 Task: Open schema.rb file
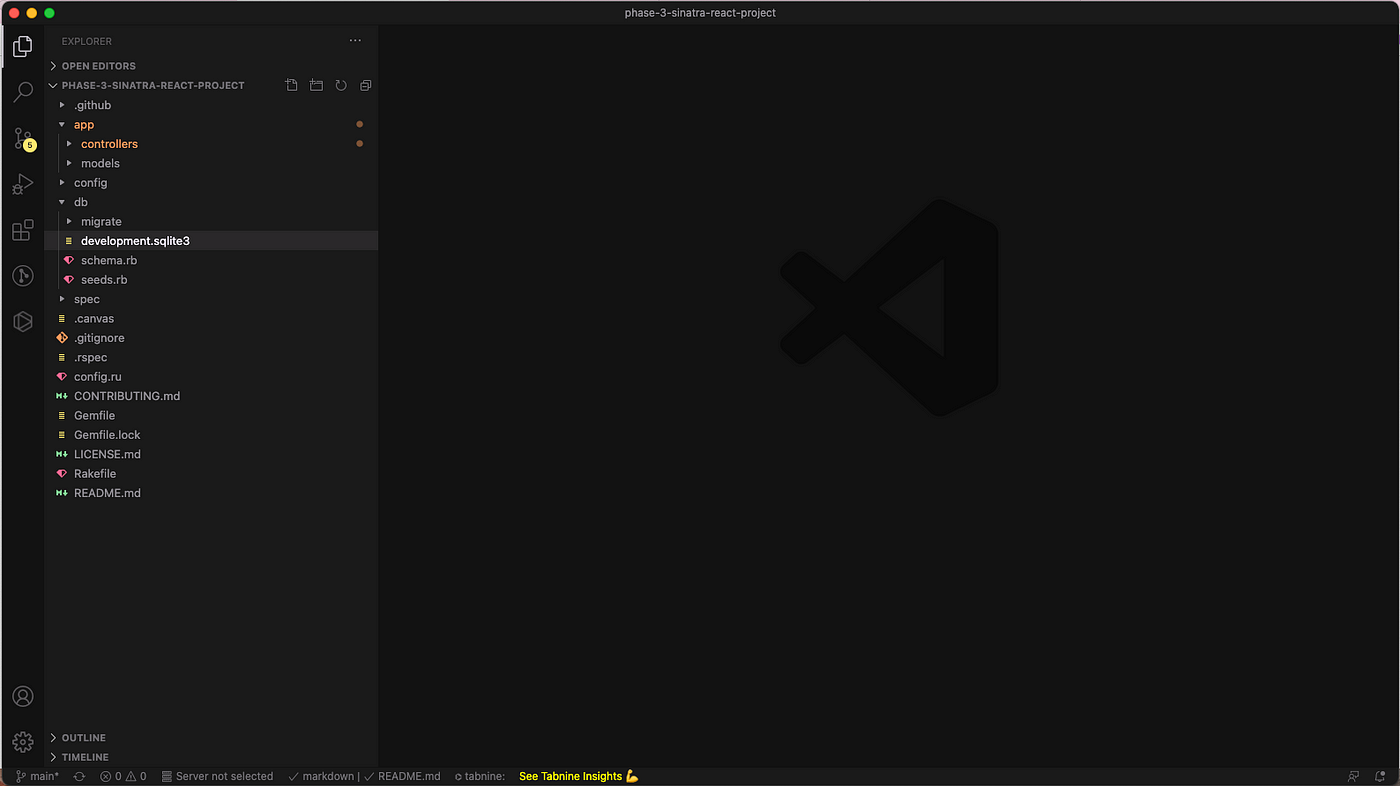coord(213,260)
